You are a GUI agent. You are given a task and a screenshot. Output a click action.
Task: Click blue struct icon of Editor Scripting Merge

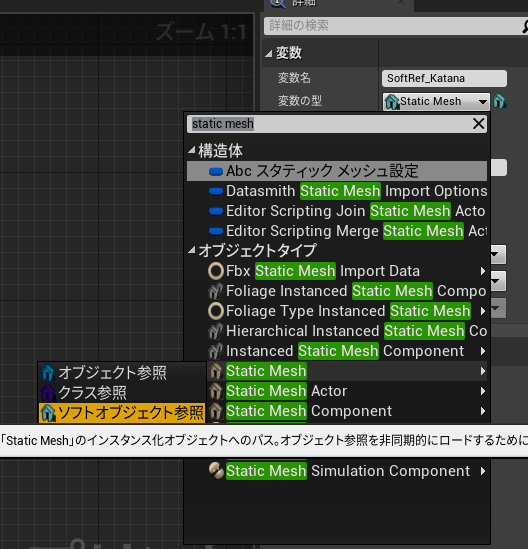(216, 231)
